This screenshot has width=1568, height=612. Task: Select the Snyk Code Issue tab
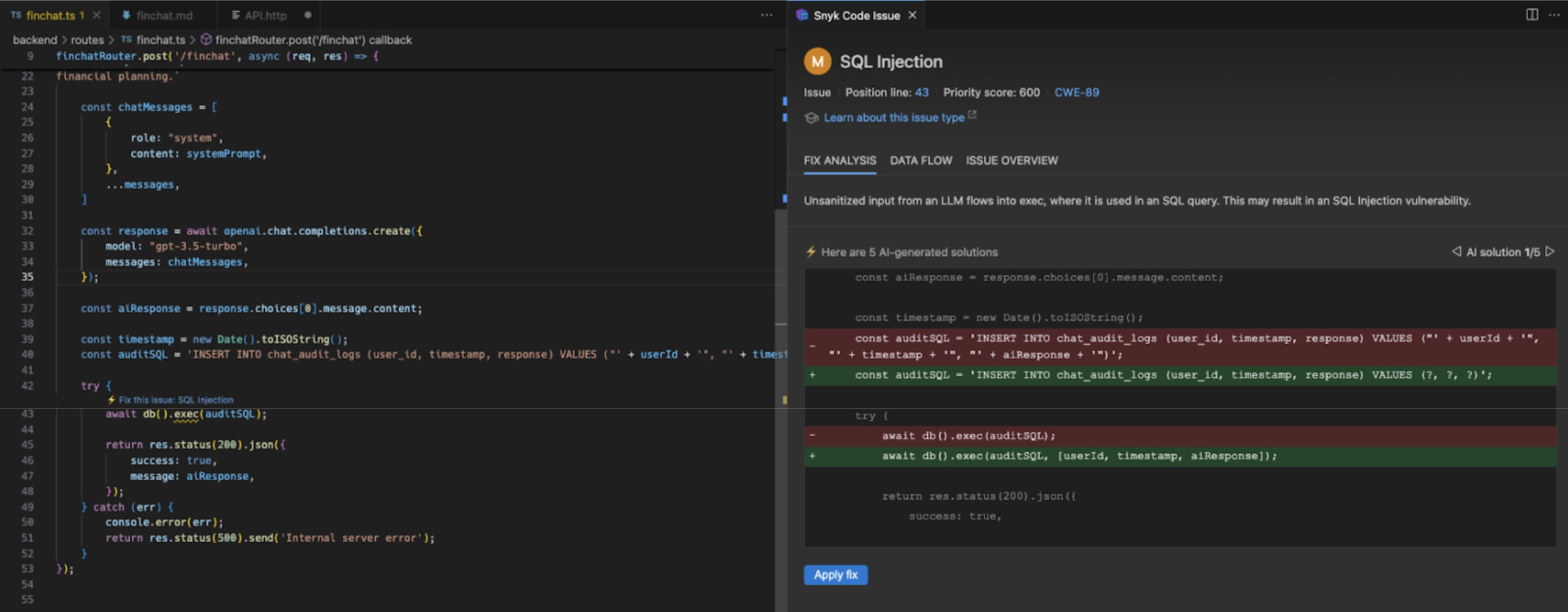(x=856, y=15)
